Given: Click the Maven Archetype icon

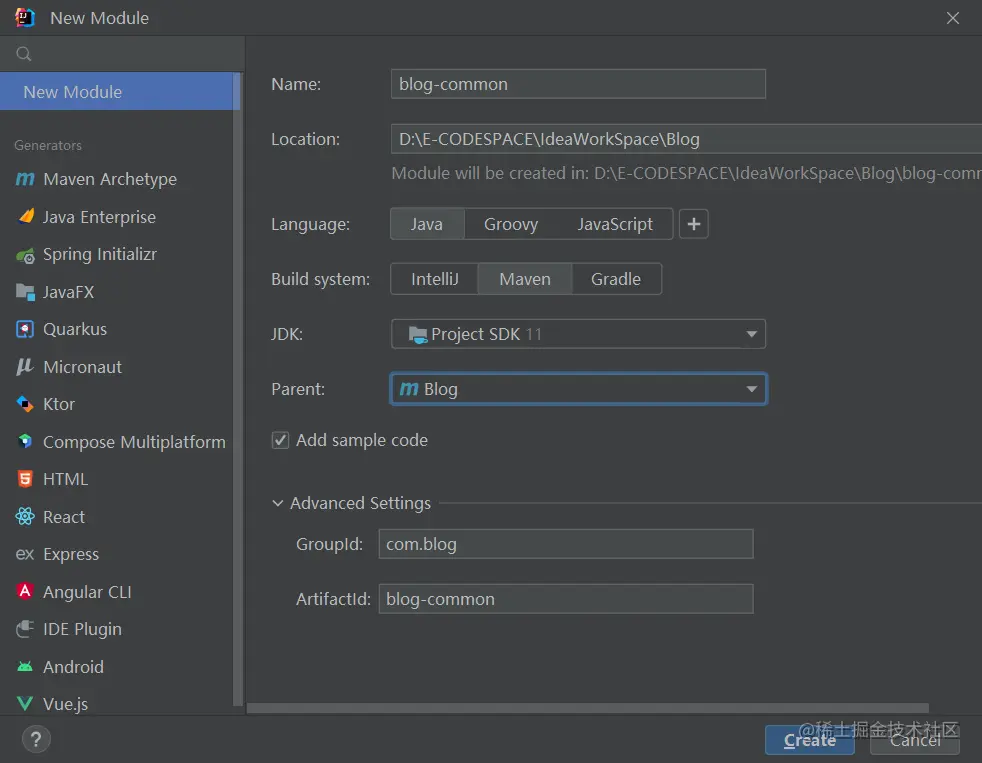Looking at the screenshot, I should (x=25, y=179).
